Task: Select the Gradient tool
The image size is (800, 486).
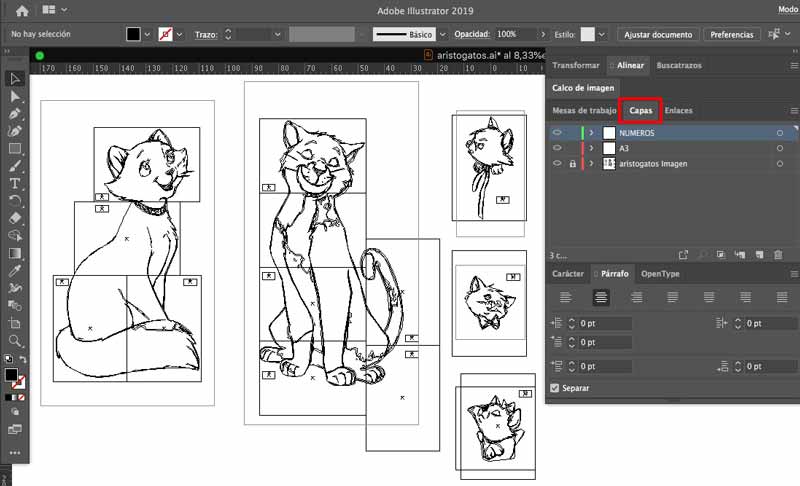Action: (15, 253)
